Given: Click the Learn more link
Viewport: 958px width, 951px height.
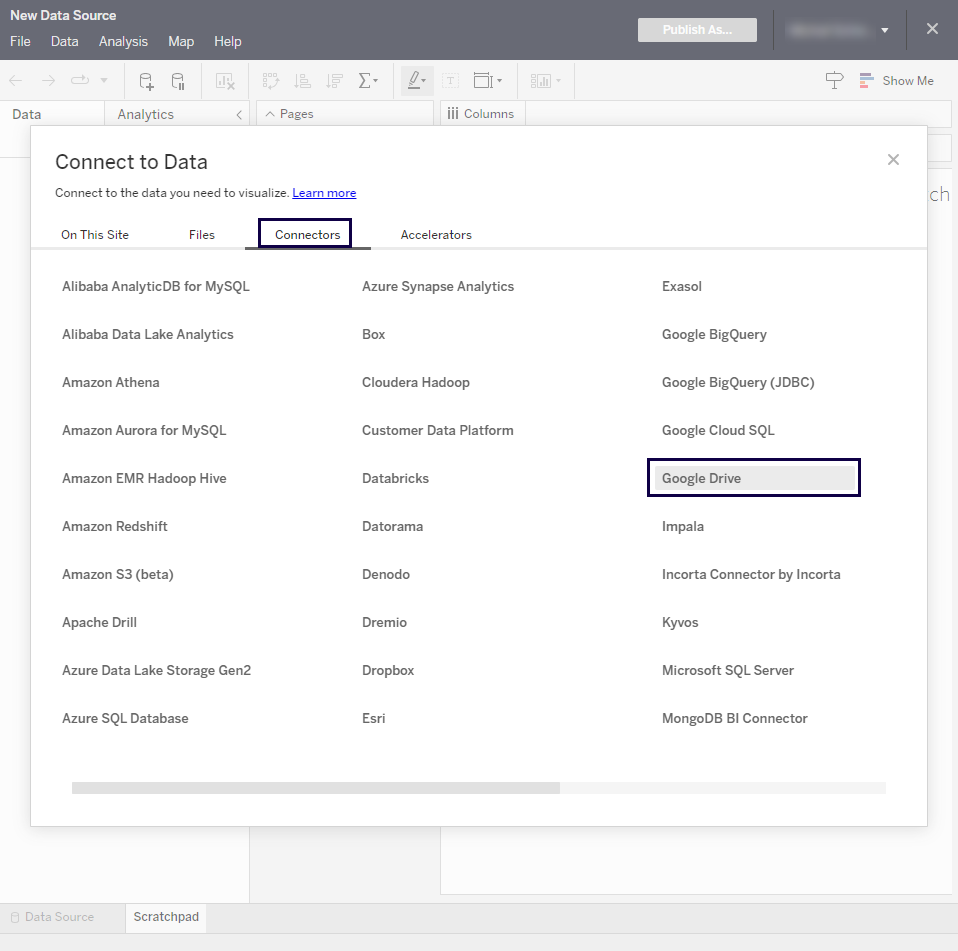Looking at the screenshot, I should 324,193.
